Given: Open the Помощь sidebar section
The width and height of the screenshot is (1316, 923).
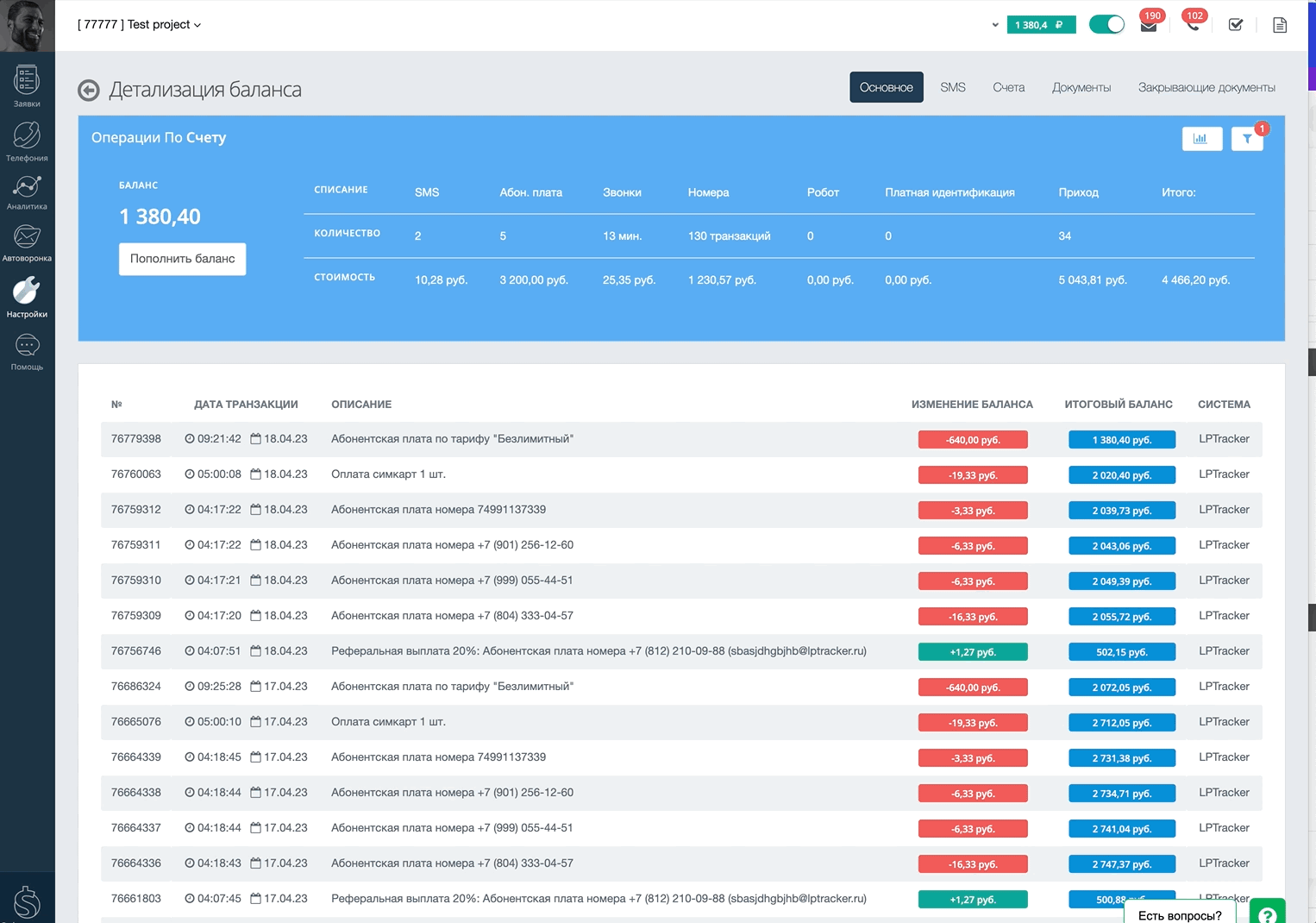Looking at the screenshot, I should point(27,352).
